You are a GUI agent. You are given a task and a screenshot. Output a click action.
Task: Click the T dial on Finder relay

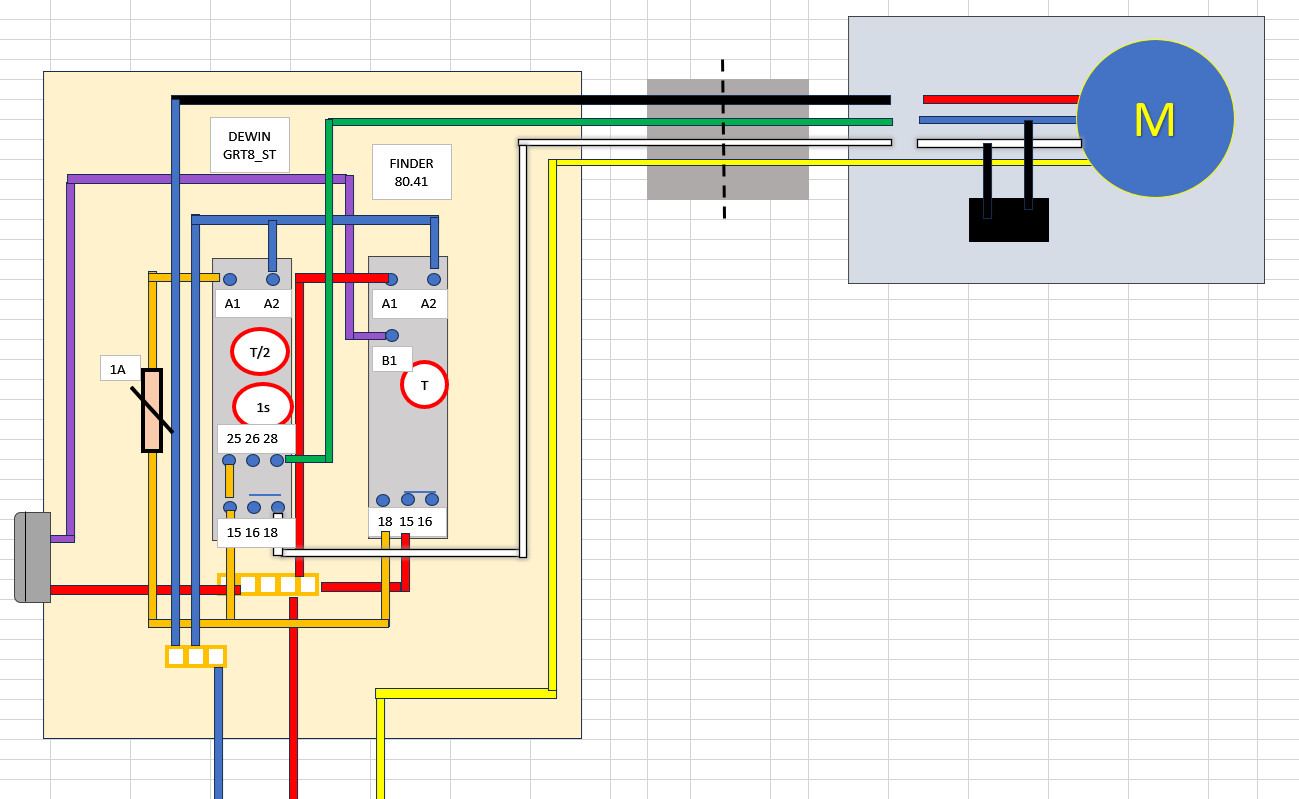[424, 385]
